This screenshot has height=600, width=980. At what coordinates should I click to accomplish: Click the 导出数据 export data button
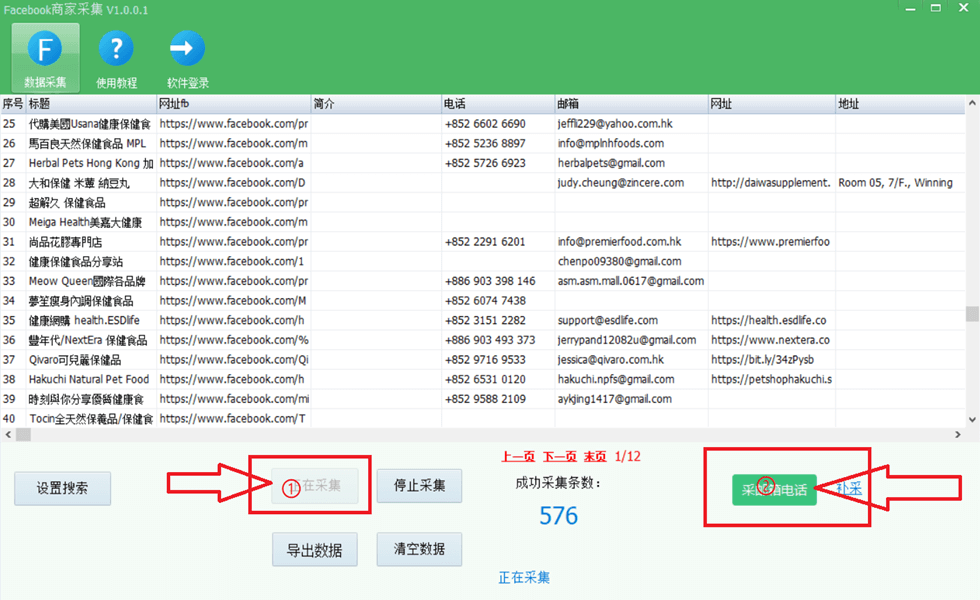(x=314, y=550)
